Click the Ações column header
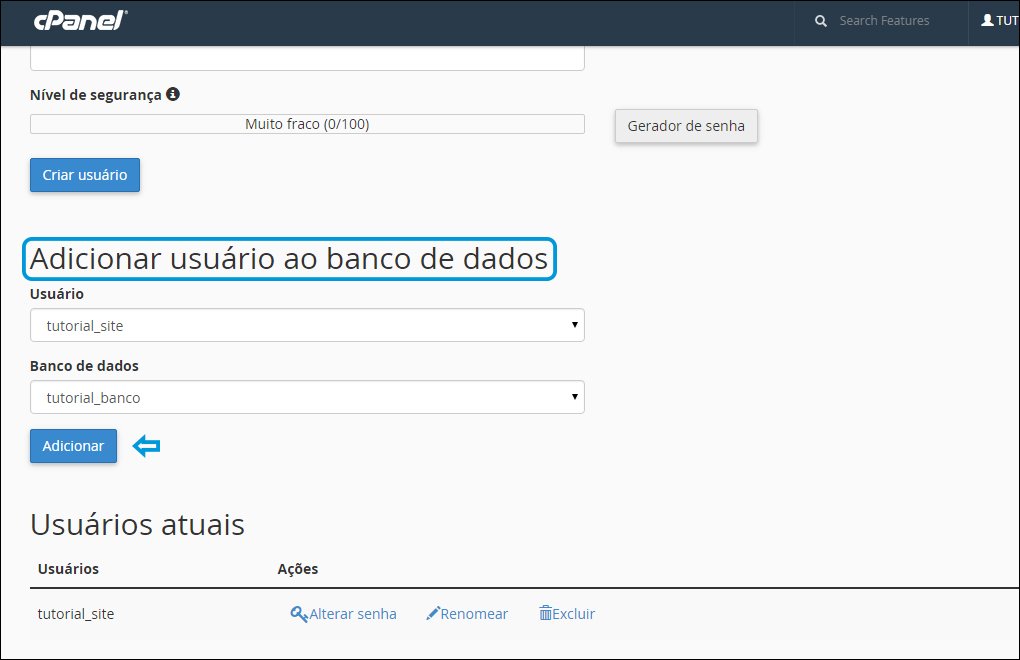Image resolution: width=1020 pixels, height=660 pixels. point(298,569)
